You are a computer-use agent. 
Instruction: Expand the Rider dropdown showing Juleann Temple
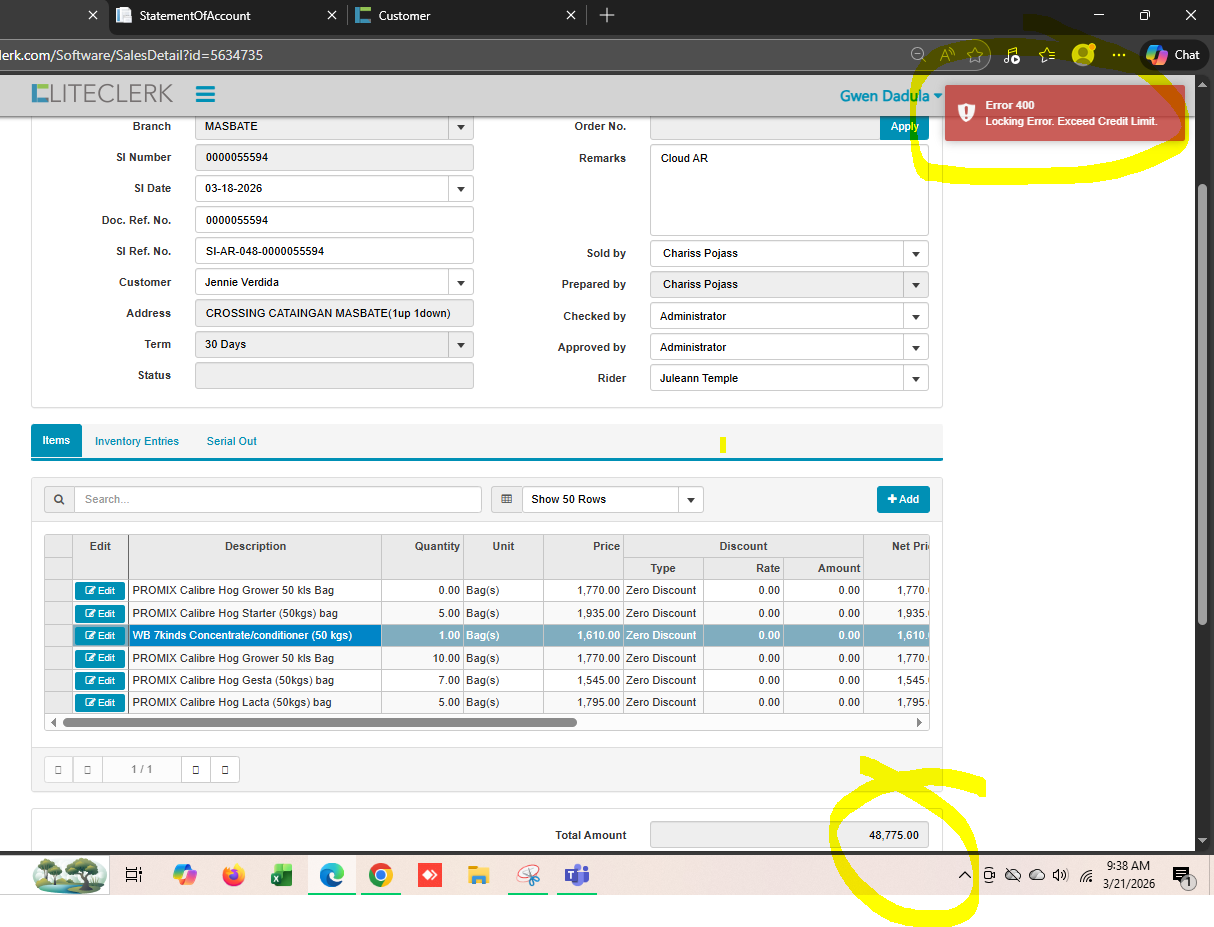click(x=915, y=378)
